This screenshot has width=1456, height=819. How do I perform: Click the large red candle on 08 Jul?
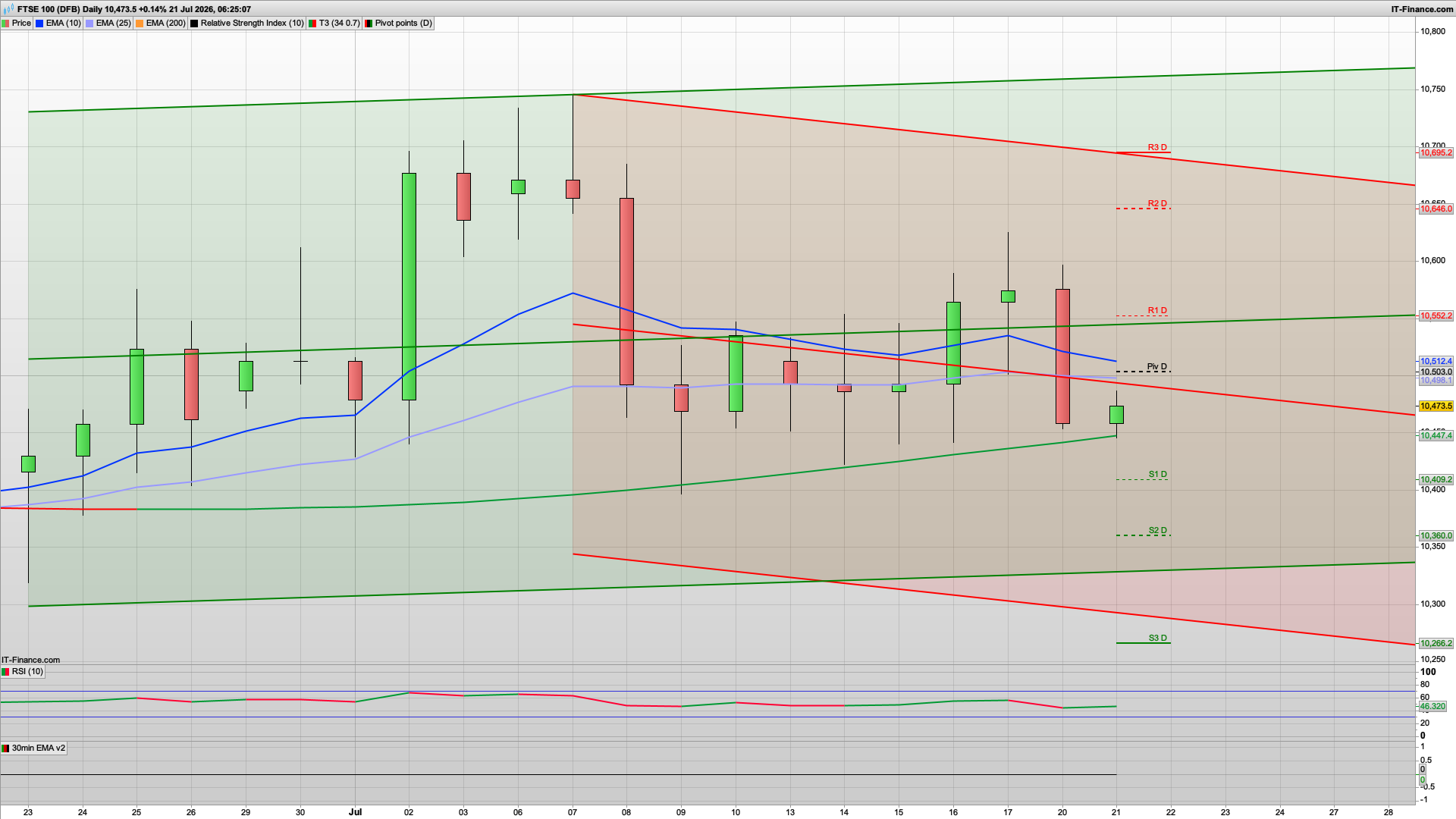pos(626,292)
